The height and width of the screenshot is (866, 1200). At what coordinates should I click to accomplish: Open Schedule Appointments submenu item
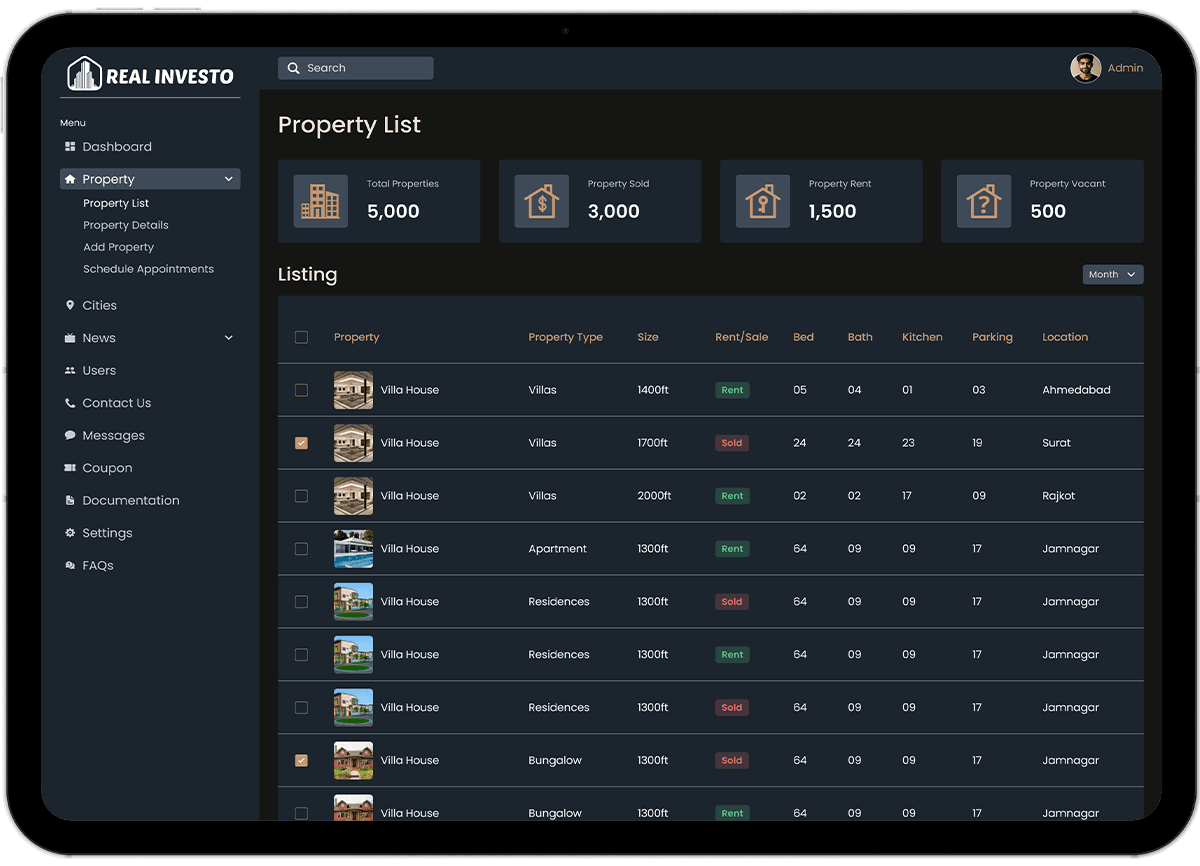click(148, 269)
